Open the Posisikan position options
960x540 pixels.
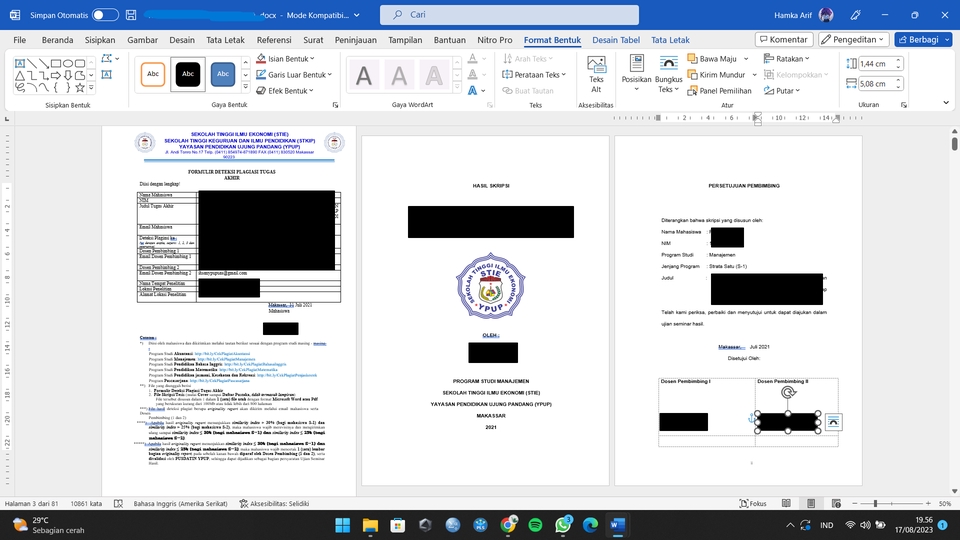click(636, 74)
